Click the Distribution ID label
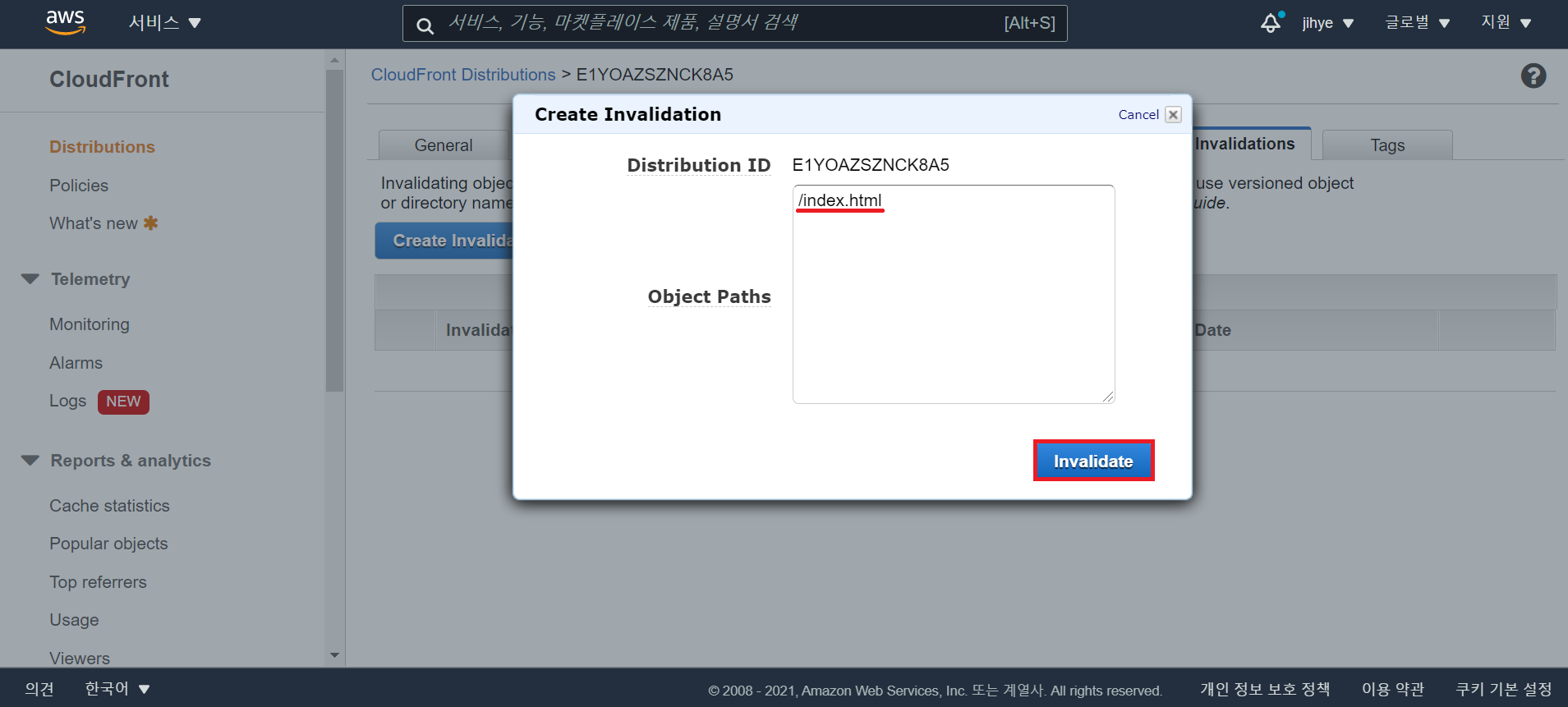 pos(699,165)
